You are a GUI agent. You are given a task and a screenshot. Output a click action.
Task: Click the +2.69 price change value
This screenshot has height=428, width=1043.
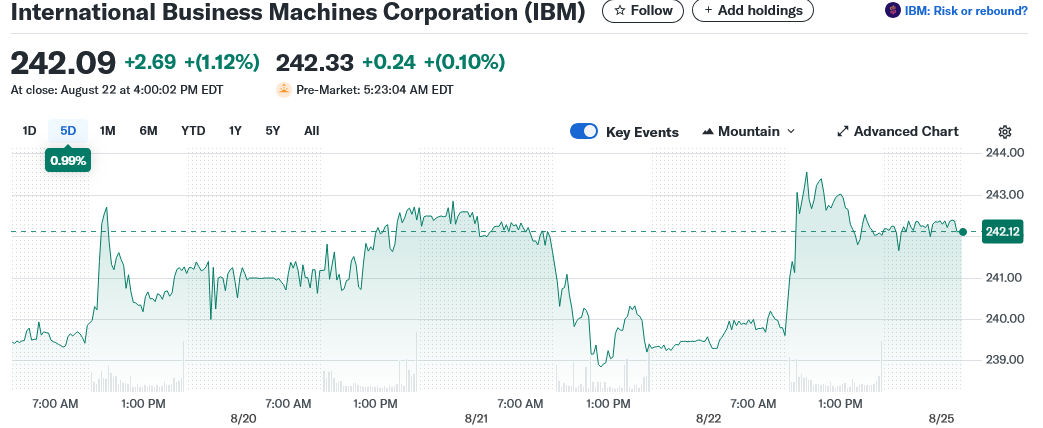tap(150, 63)
